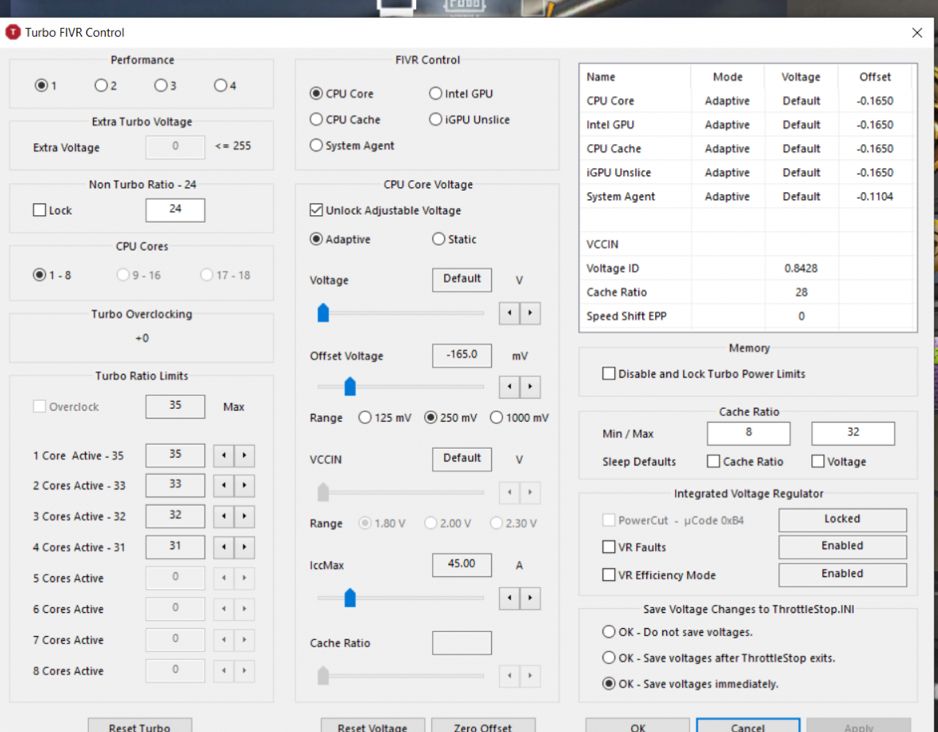The width and height of the screenshot is (938, 732).
Task: Click the PowerCut Locked button
Action: tap(842, 520)
